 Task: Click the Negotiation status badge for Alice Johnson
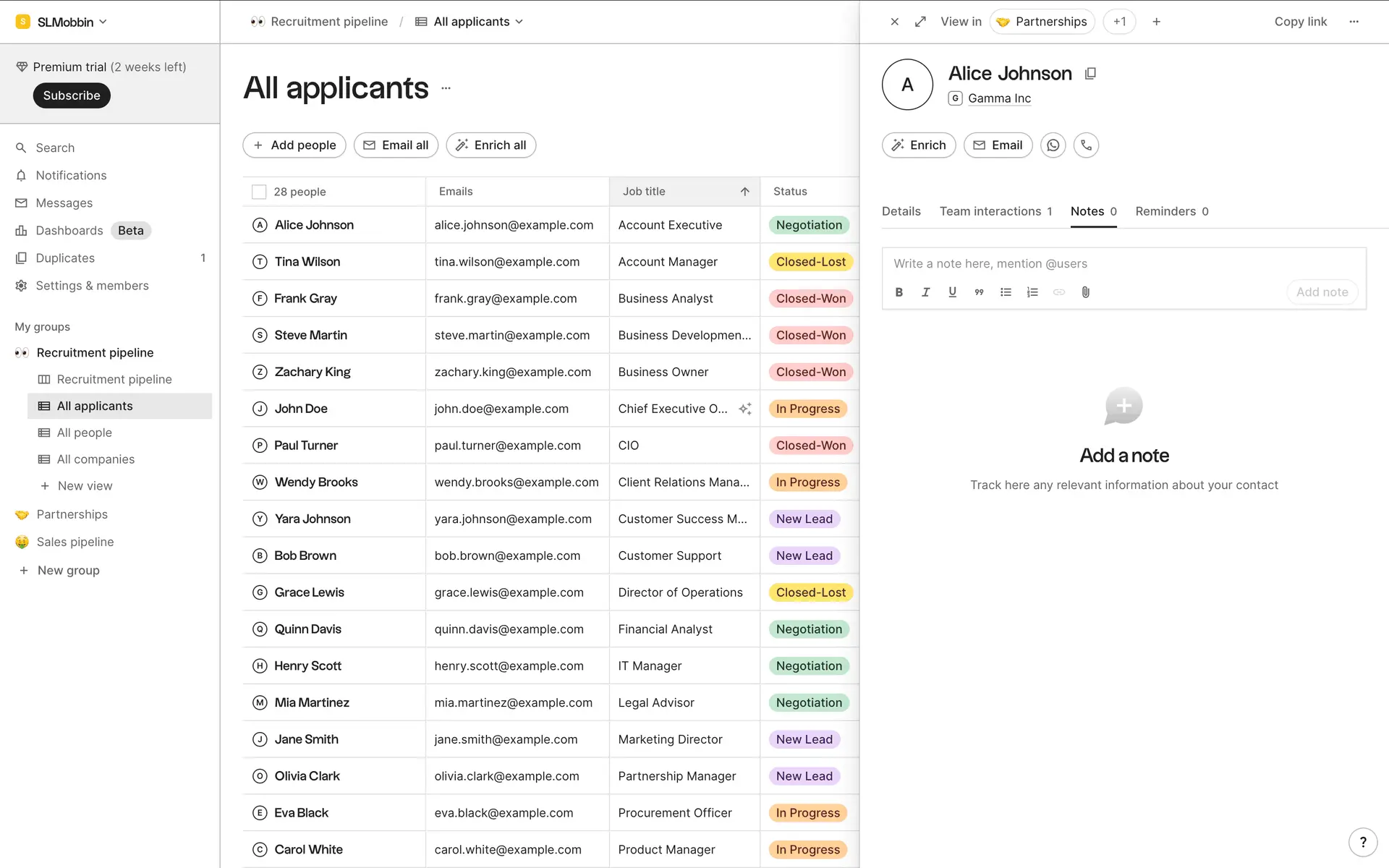tap(808, 225)
